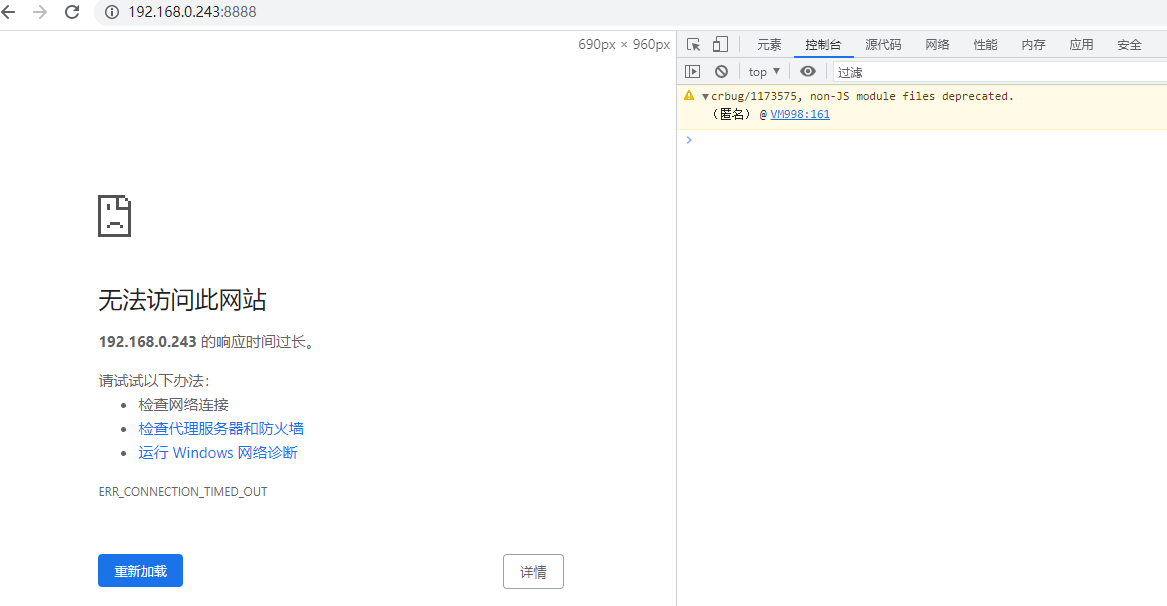Collapse the crbug warning message triangle
This screenshot has height=606, width=1167.
pos(705,97)
